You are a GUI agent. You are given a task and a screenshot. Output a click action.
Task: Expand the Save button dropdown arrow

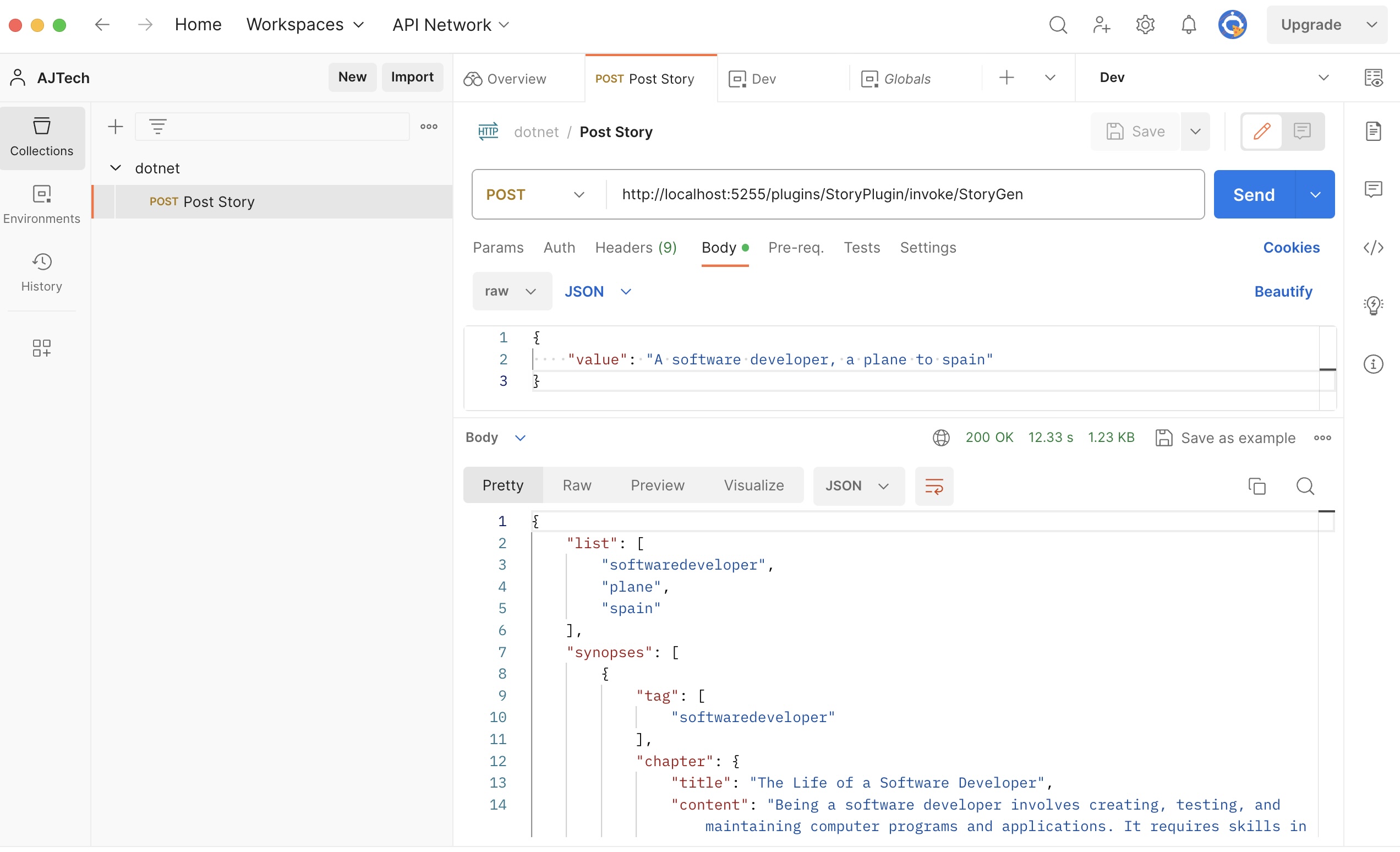(1198, 131)
